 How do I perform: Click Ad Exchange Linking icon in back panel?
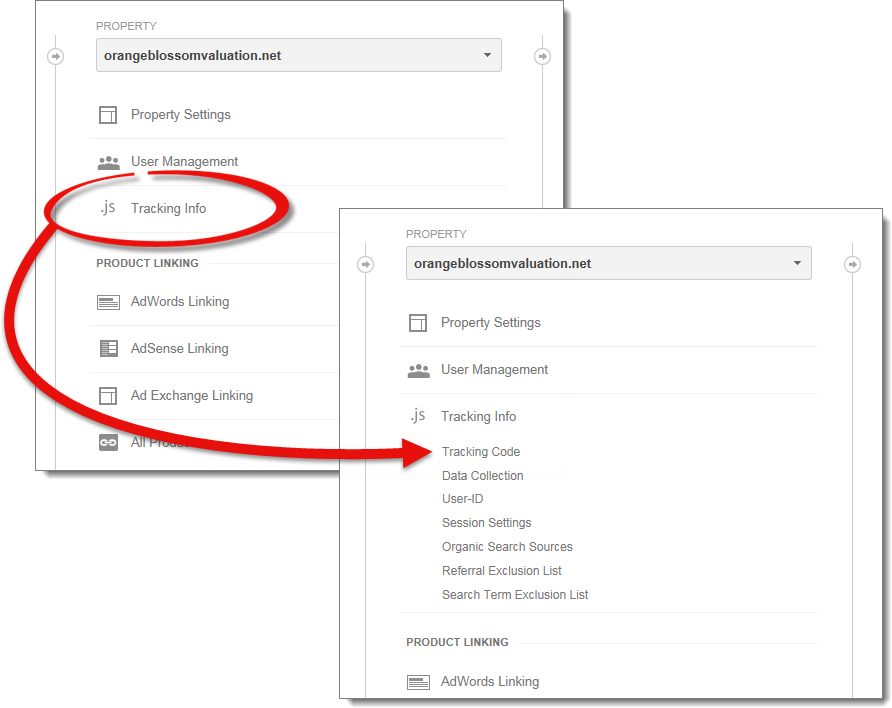(x=108, y=396)
